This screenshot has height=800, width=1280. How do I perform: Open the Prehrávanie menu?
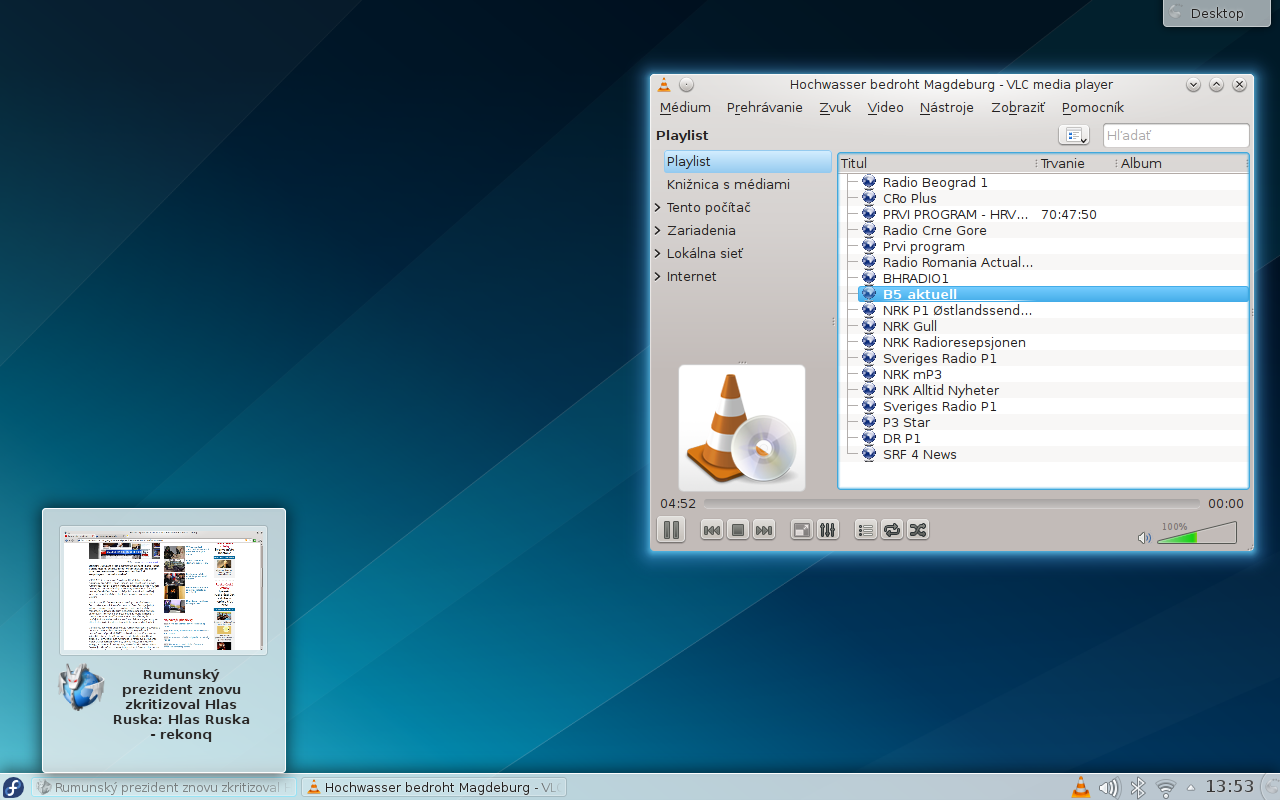click(765, 107)
